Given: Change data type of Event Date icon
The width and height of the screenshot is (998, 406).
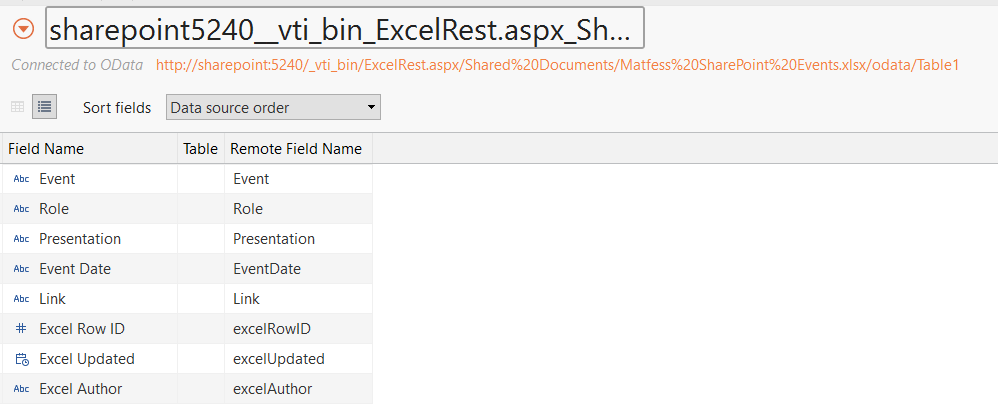Looking at the screenshot, I should pyautogui.click(x=22, y=269).
